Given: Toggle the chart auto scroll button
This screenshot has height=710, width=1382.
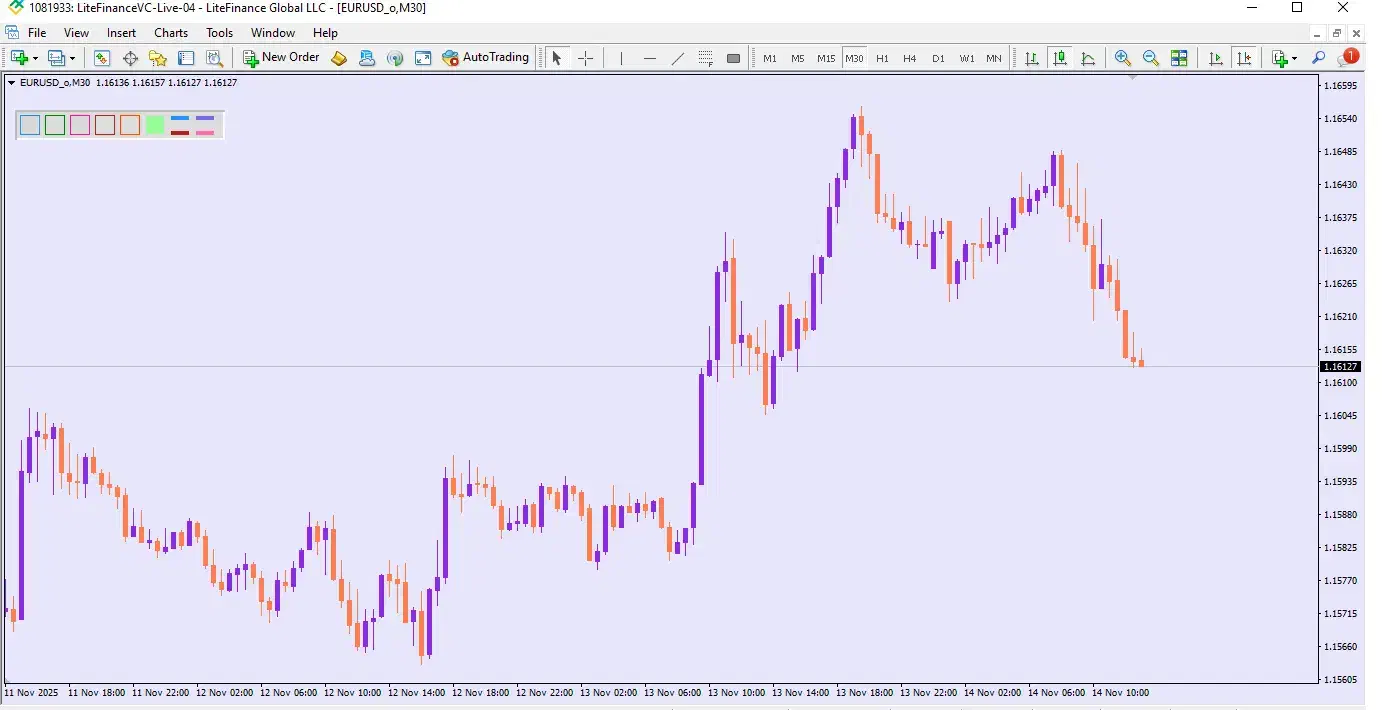Looking at the screenshot, I should pyautogui.click(x=1216, y=58).
